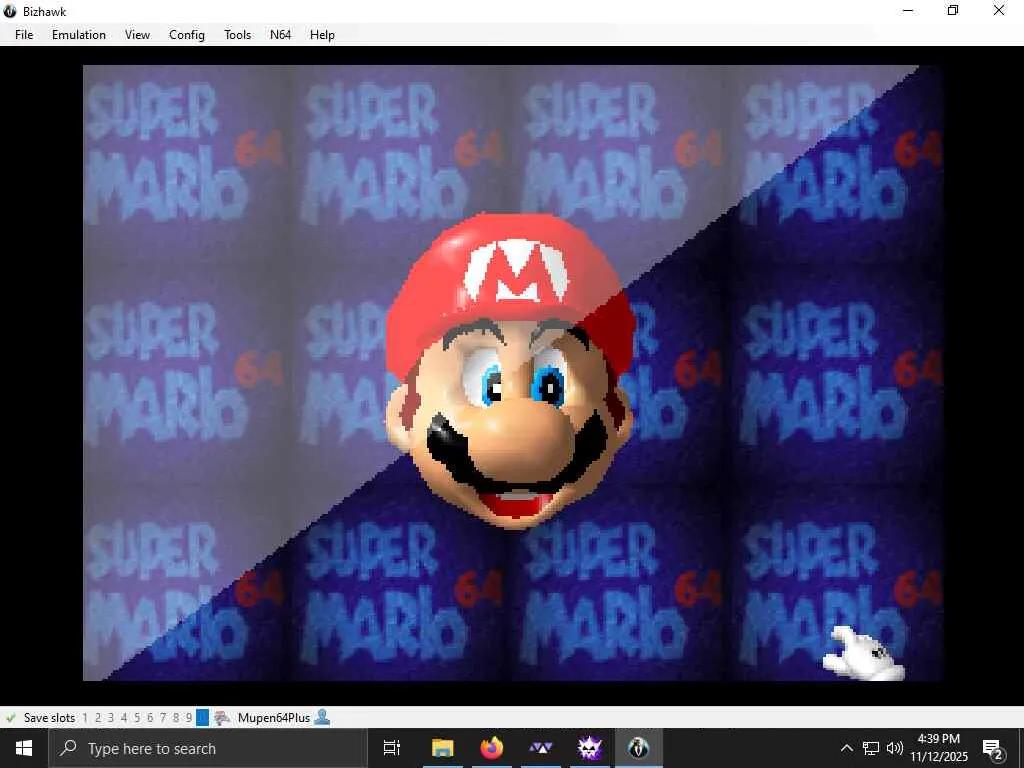The height and width of the screenshot is (768, 1024).
Task: Click the network icon in system tray
Action: pos(871,748)
